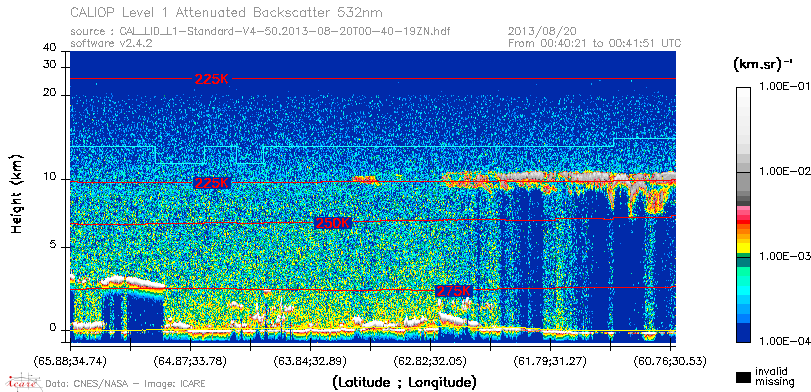Click the '(64.87;33.78)' x-axis tick label

pyautogui.click(x=191, y=361)
